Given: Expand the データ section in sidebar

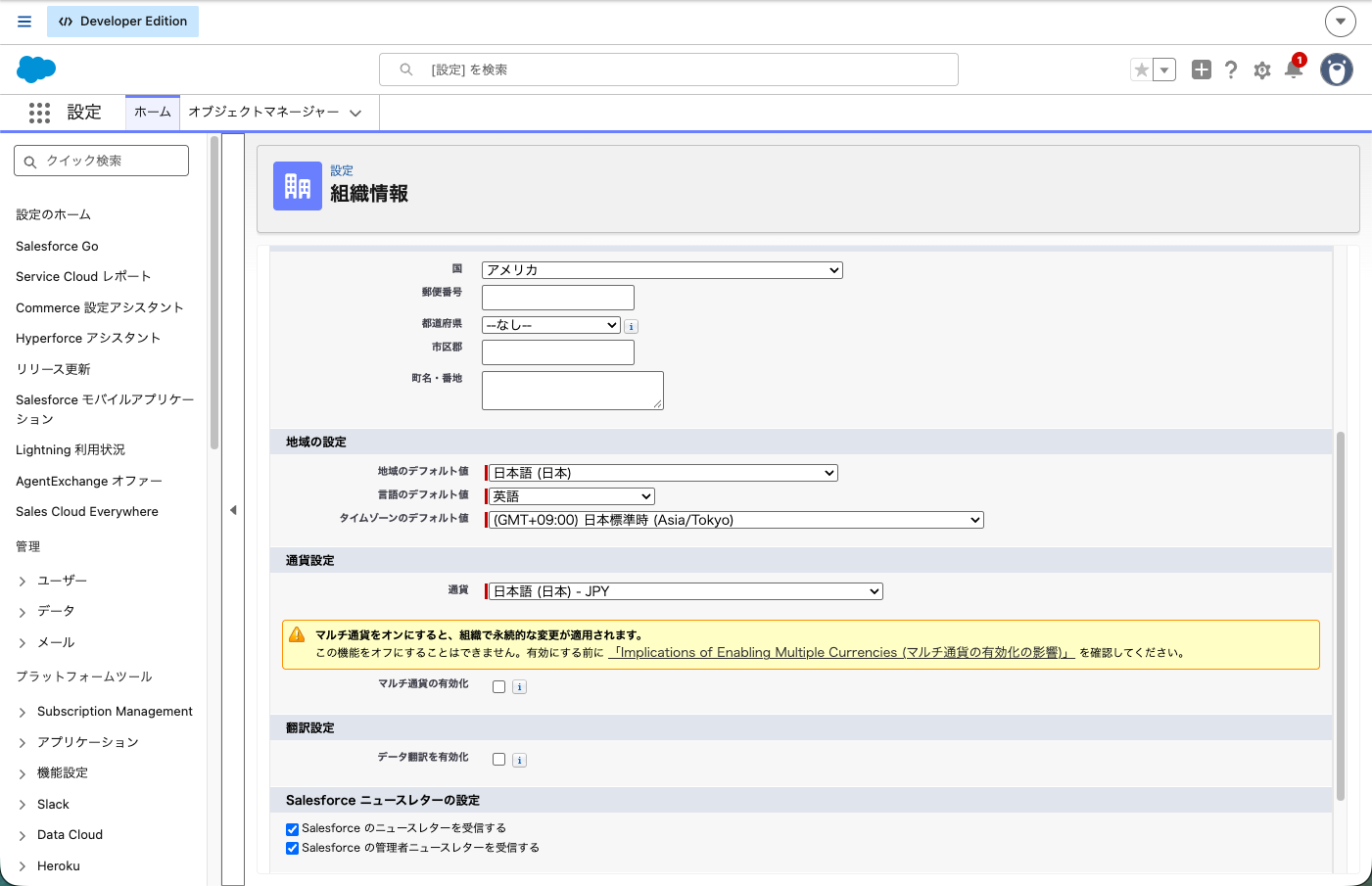Looking at the screenshot, I should pos(22,612).
